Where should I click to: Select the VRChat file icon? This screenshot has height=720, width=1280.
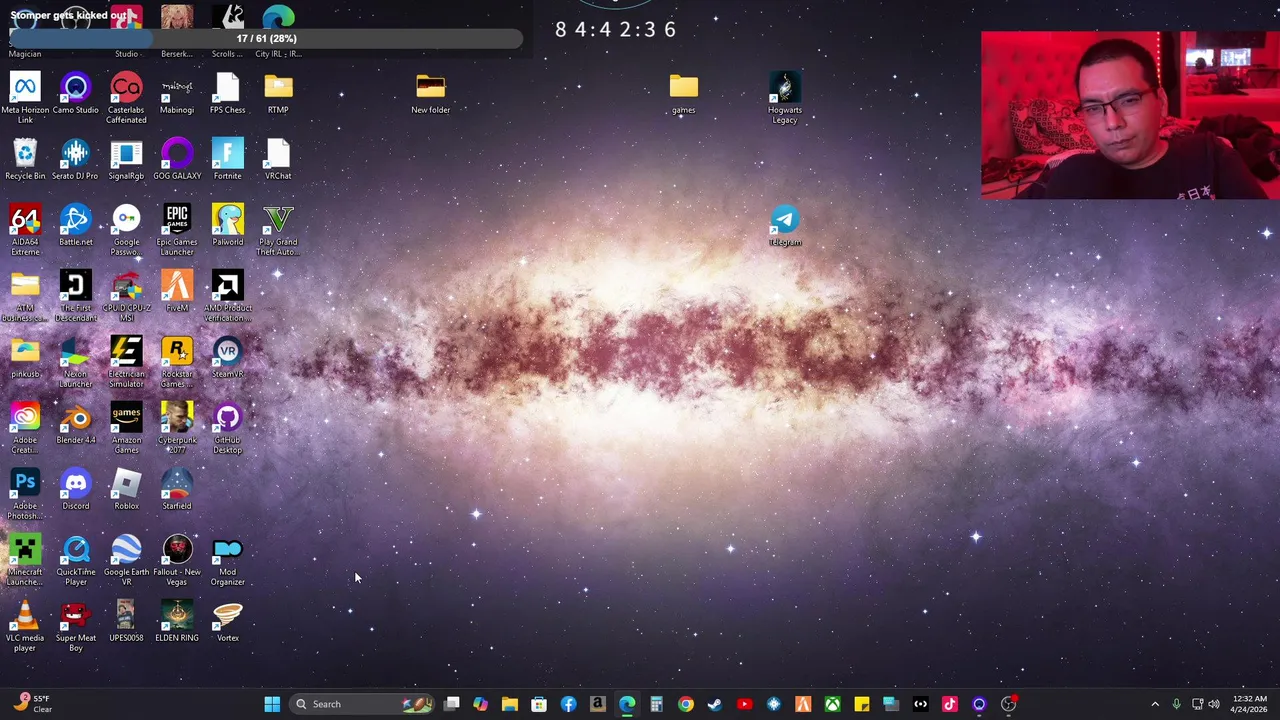278,160
